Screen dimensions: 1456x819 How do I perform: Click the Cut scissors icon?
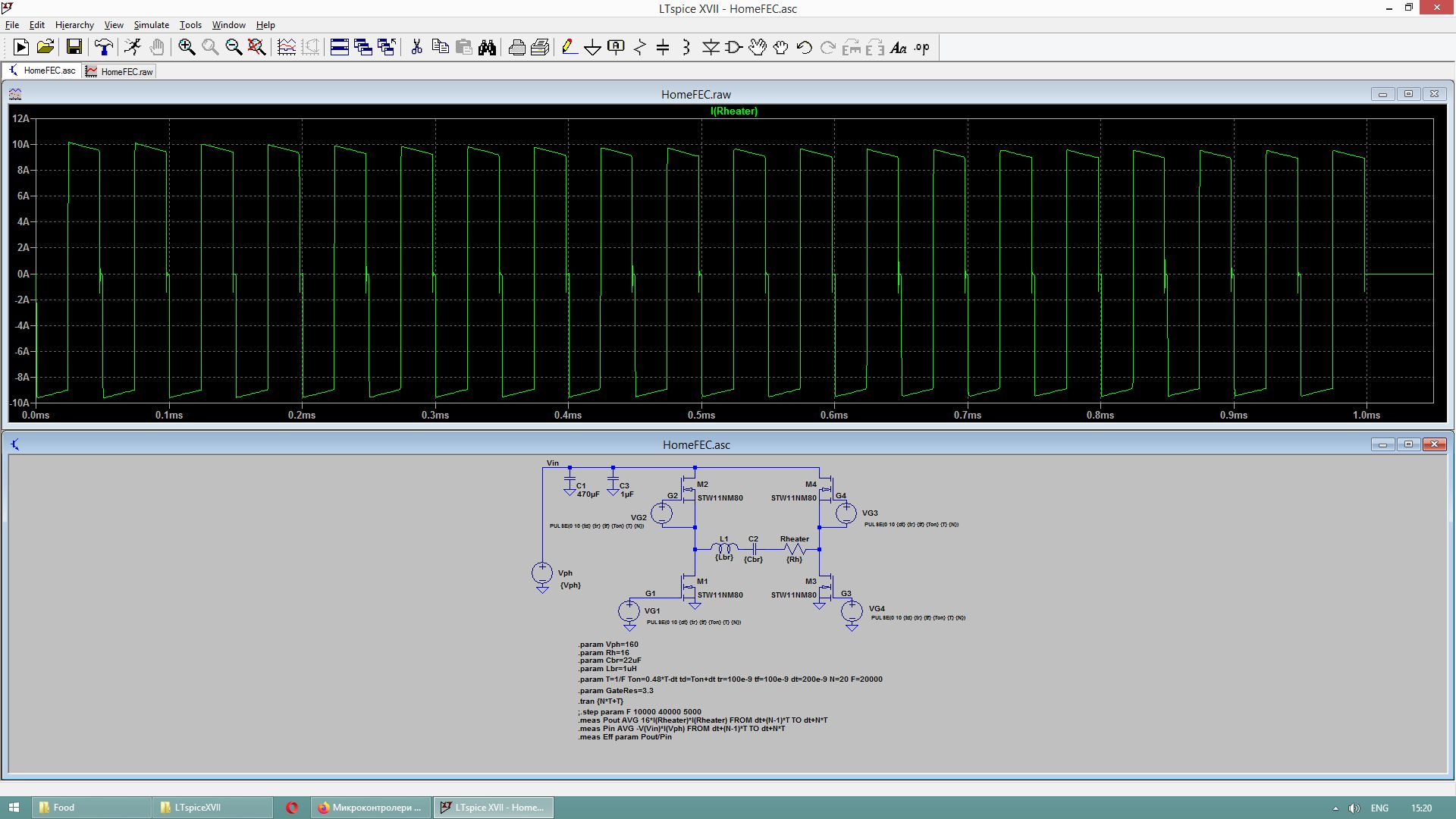tap(416, 48)
